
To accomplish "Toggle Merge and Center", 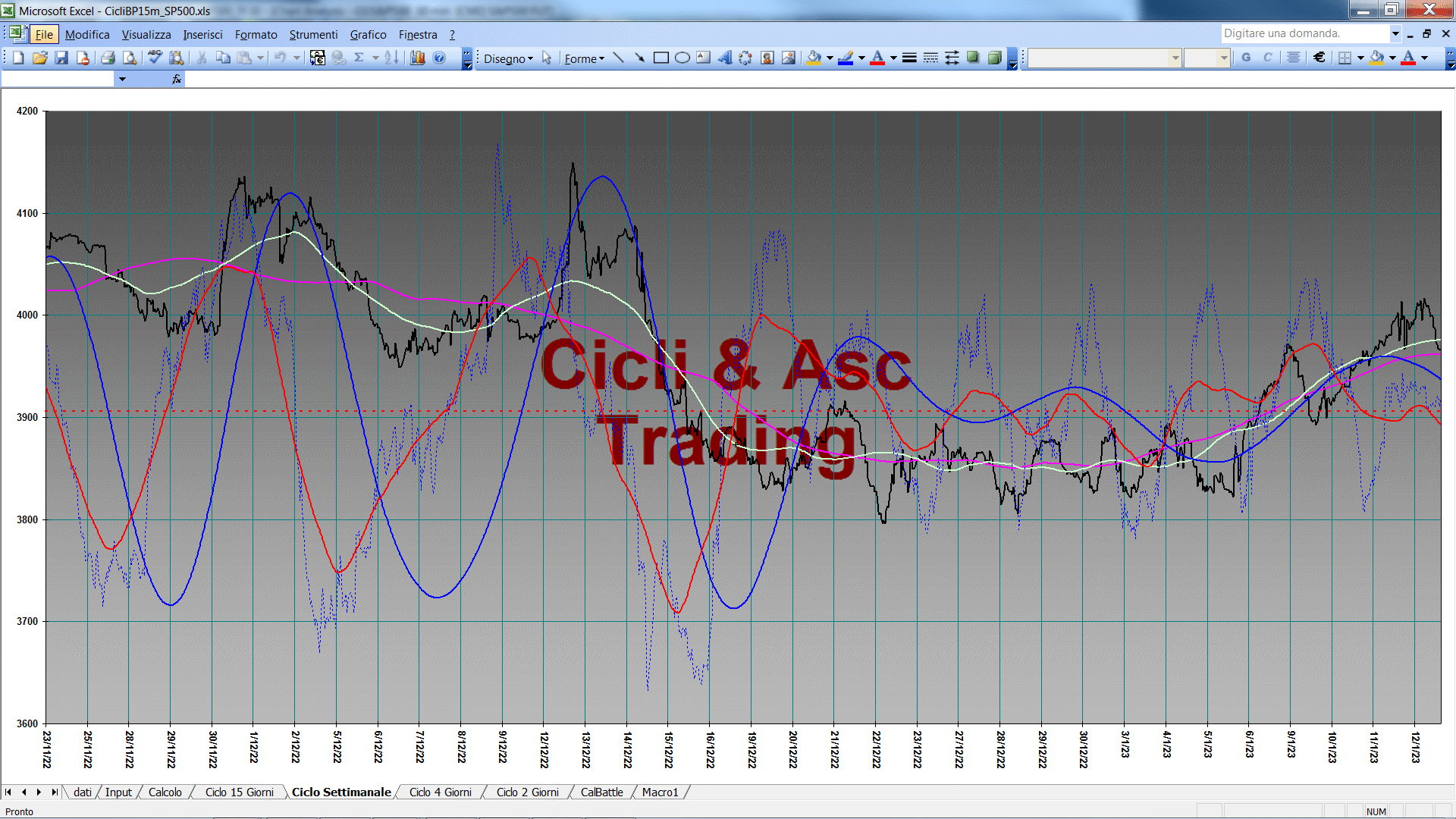I will pyautogui.click(x=1294, y=58).
